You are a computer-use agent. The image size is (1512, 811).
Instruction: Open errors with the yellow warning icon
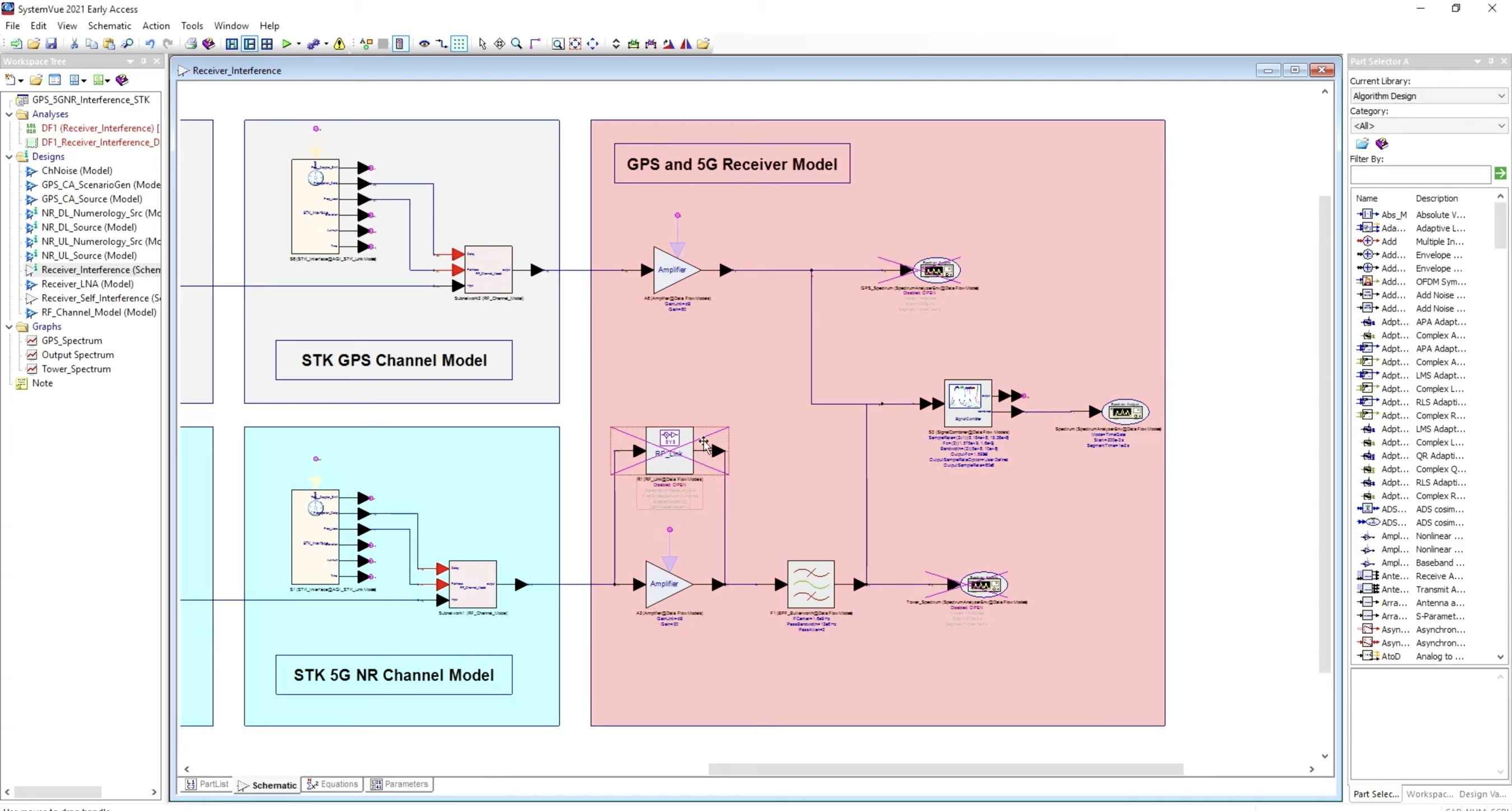tap(339, 44)
